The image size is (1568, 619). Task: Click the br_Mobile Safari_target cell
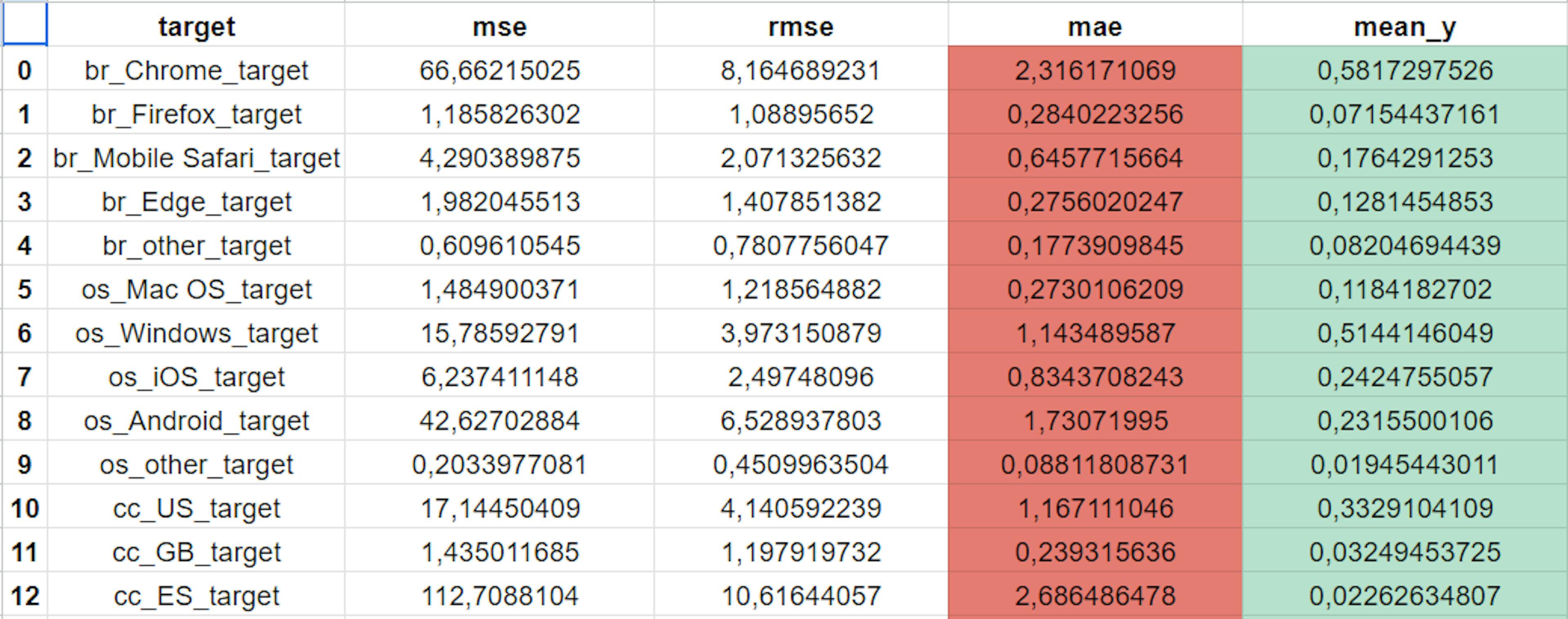196,159
